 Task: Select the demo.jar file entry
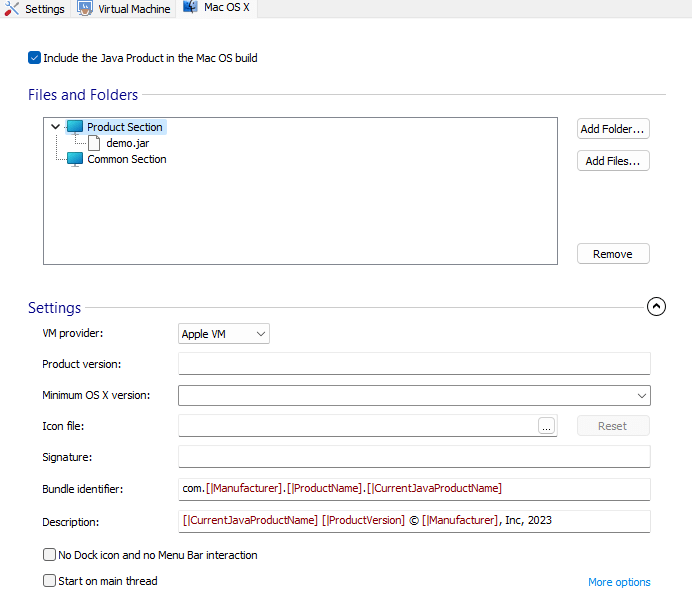[x=128, y=143]
